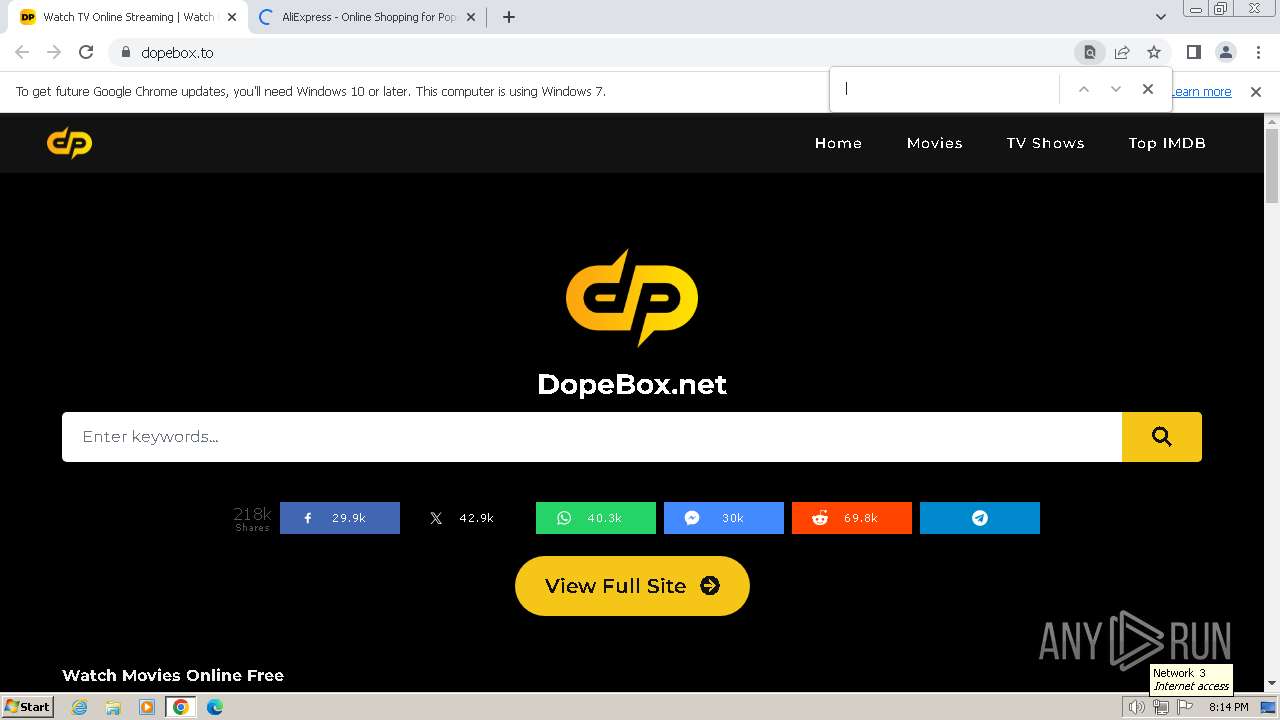Click the taskbar clock 8:14 PM
Image resolution: width=1280 pixels, height=720 pixels.
[1228, 707]
